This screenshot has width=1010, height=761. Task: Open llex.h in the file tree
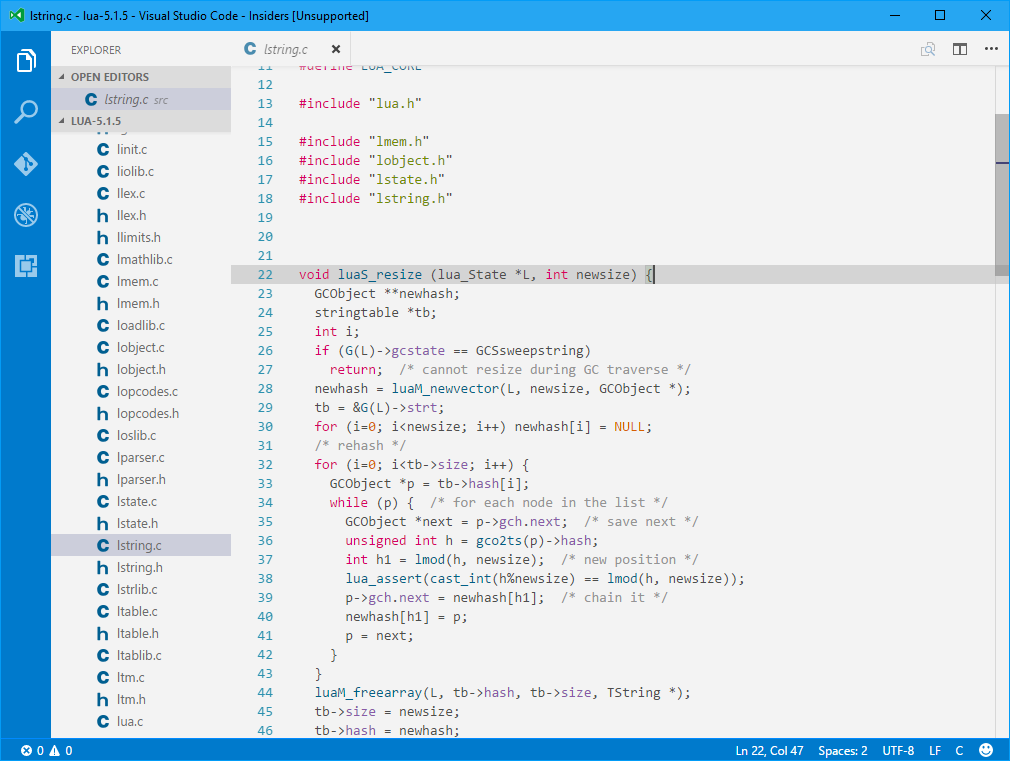click(141, 215)
